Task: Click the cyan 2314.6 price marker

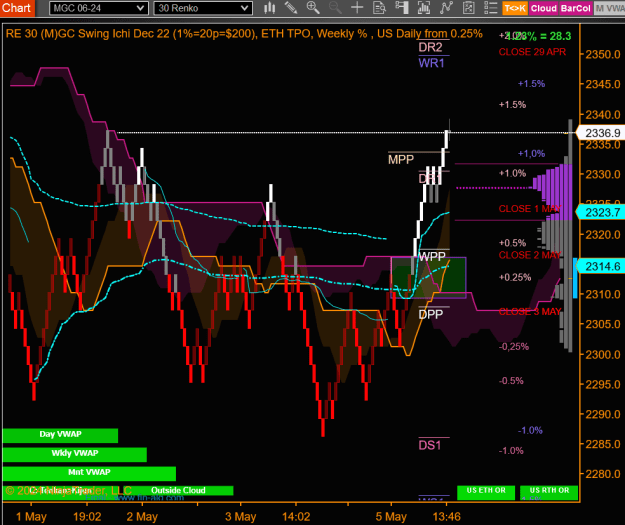Action: tap(601, 266)
